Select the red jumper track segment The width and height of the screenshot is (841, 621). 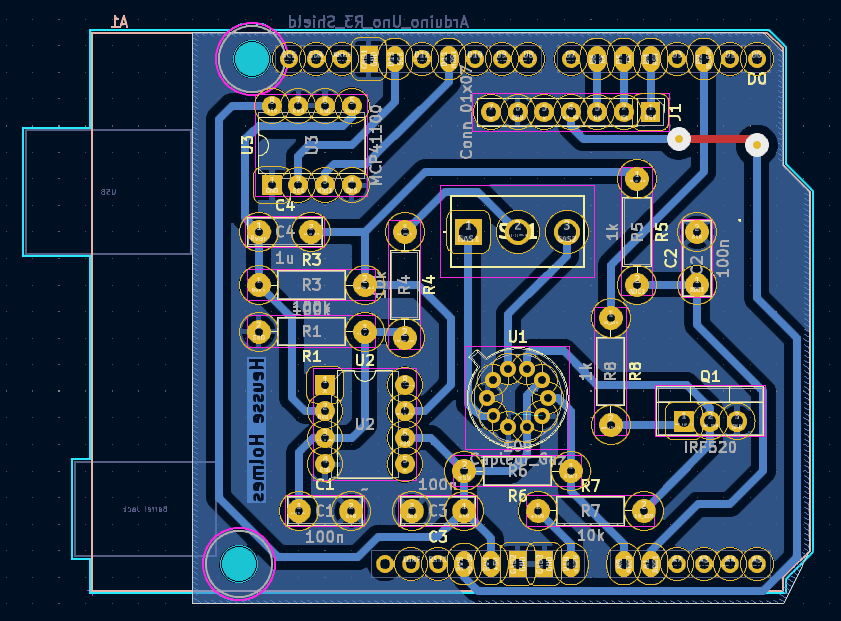point(718,139)
